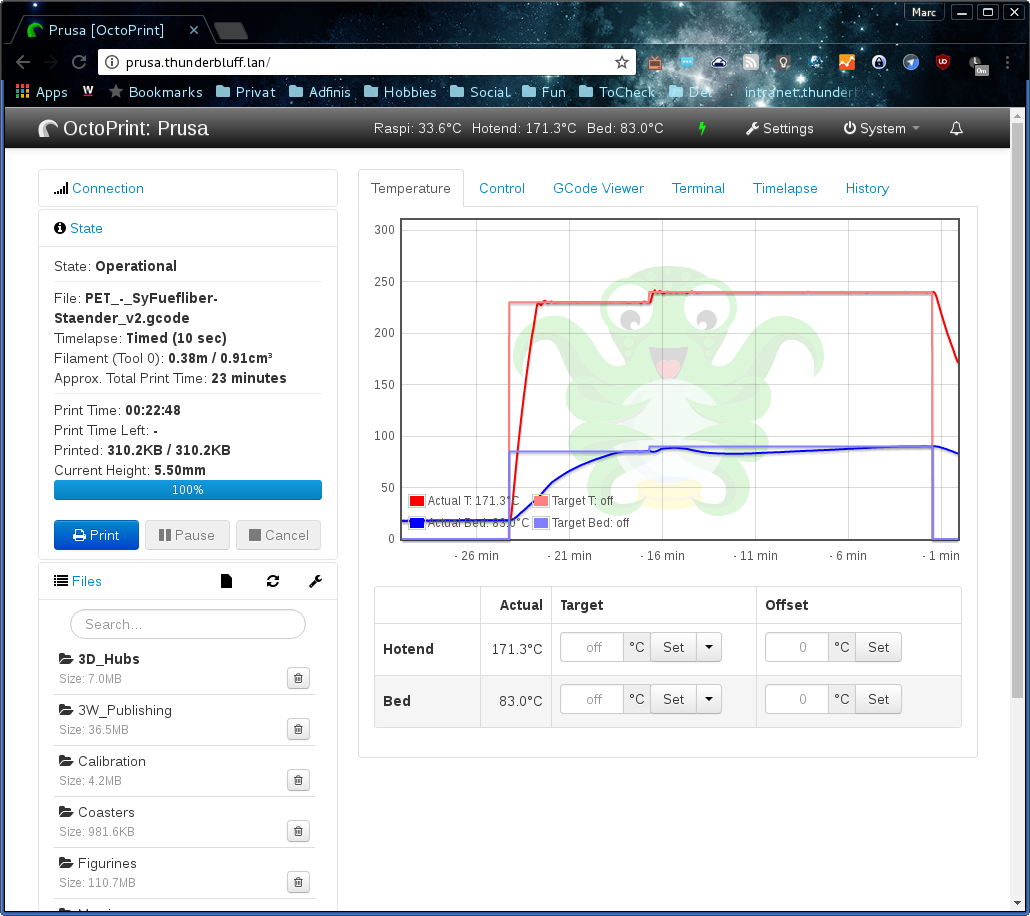The width and height of the screenshot is (1030, 916).
Task: Open the file list wrench settings
Action: (315, 581)
